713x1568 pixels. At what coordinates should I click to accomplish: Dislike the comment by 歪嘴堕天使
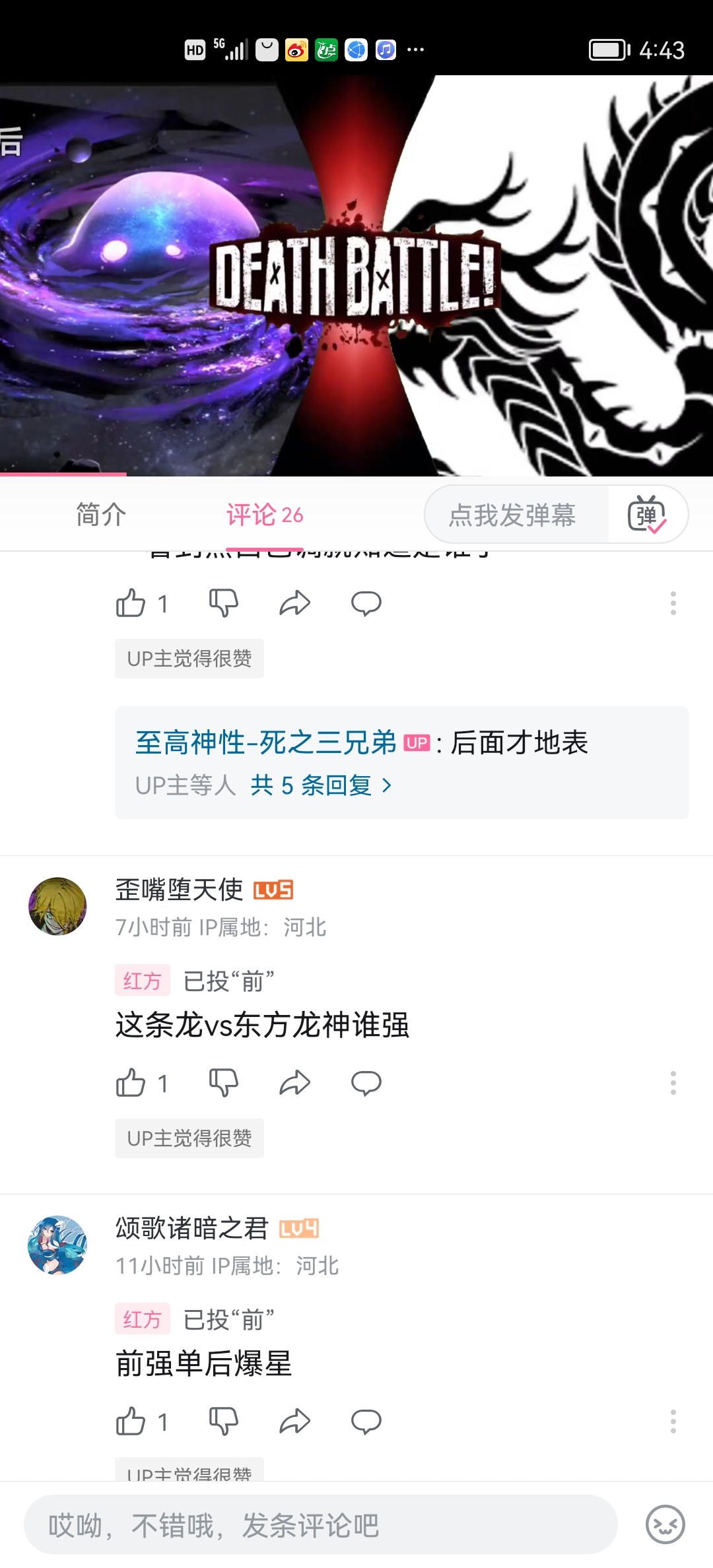(x=224, y=1082)
